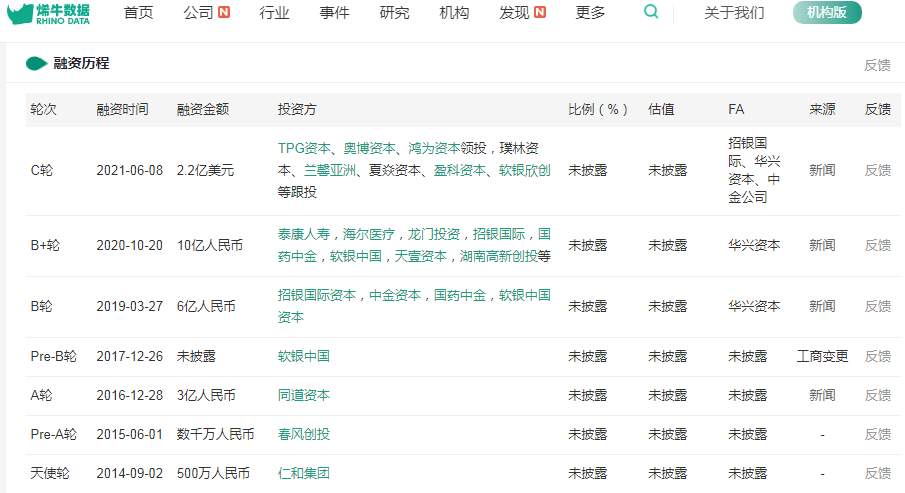Select the 数千万人民币 amount cell

click(215, 434)
